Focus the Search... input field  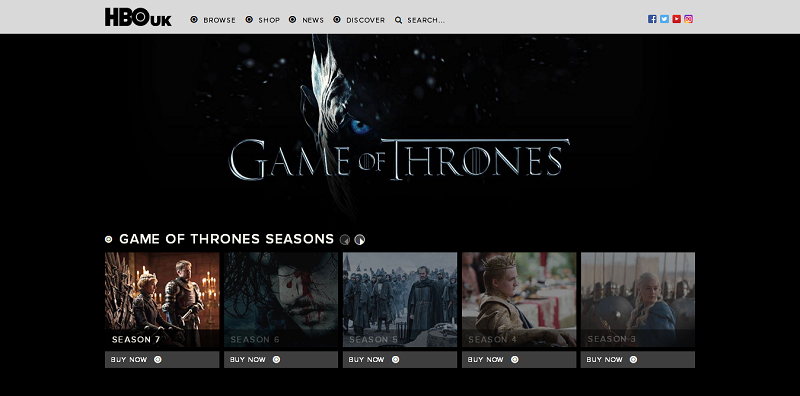(426, 20)
